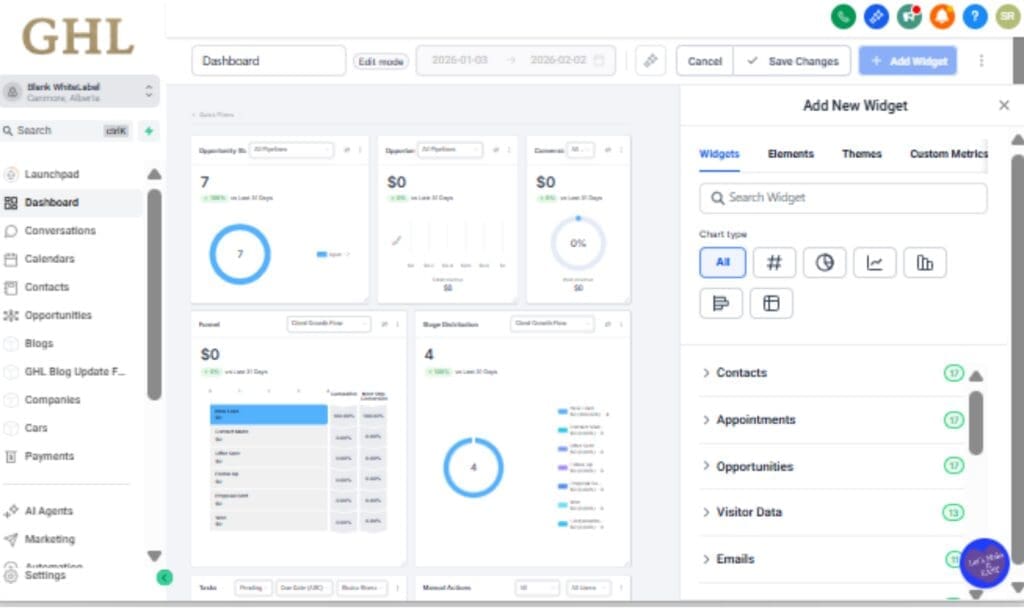Open the help question mark icon

click(x=974, y=16)
